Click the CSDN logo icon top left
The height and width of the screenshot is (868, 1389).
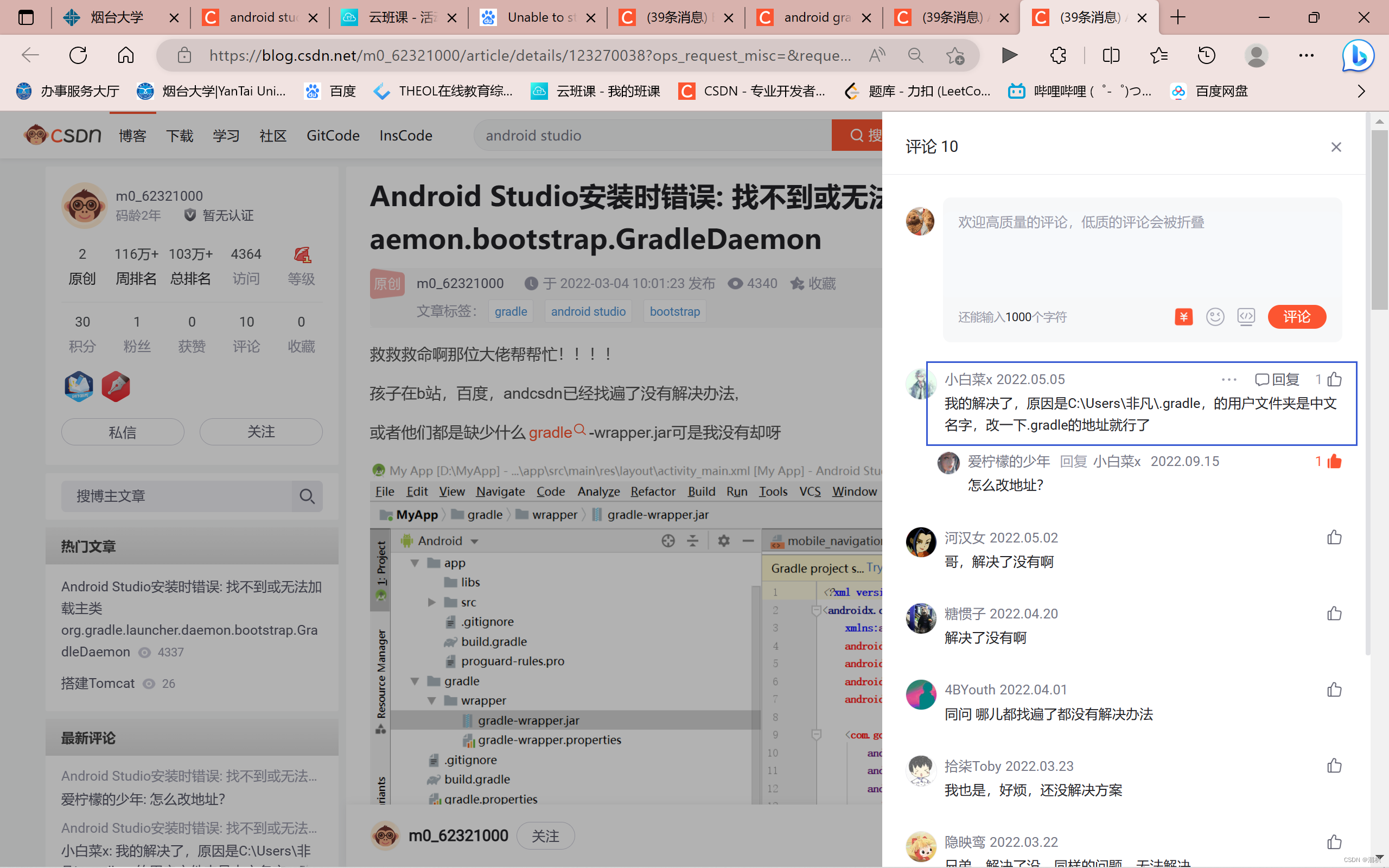(x=62, y=134)
